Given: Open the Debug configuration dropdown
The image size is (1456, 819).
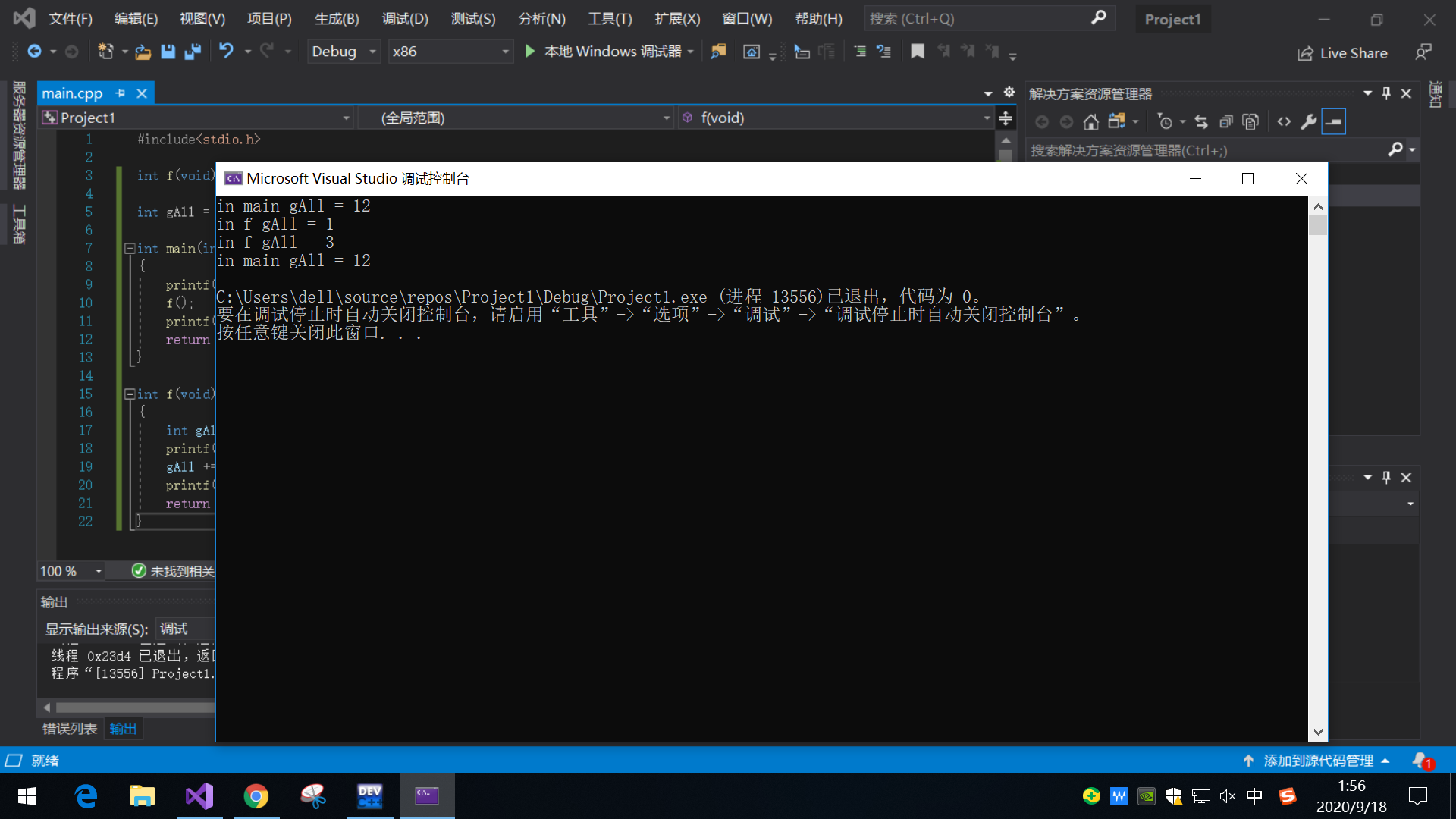Looking at the screenshot, I should [x=372, y=52].
